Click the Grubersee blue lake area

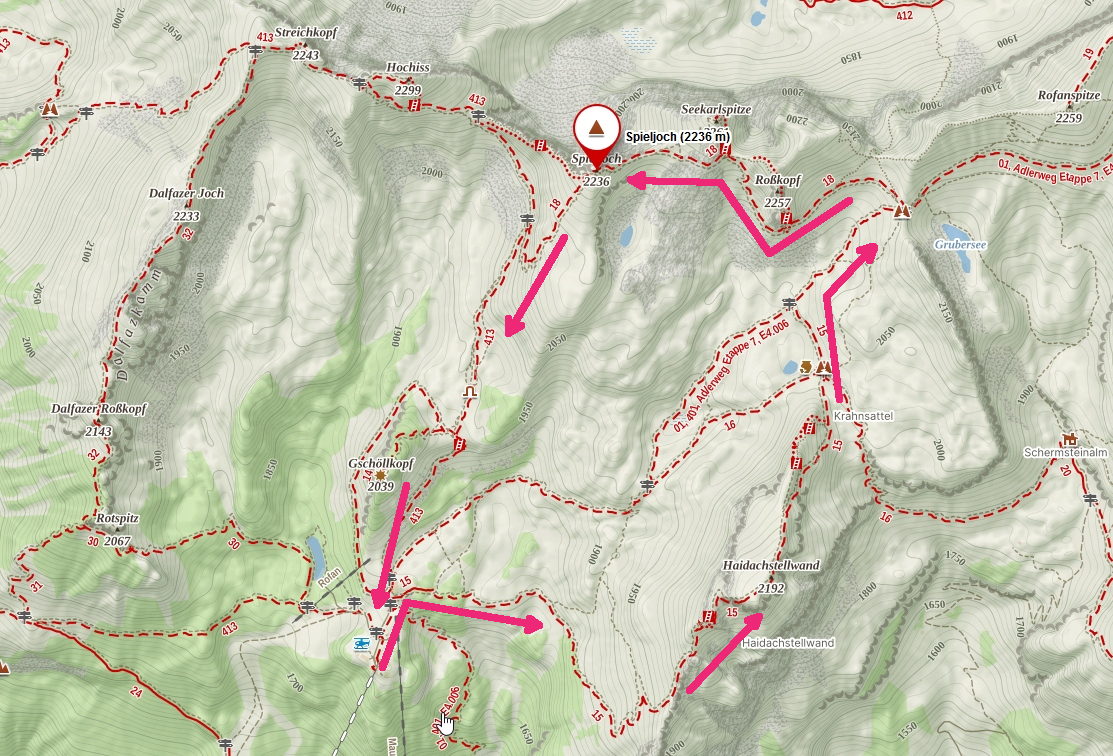pyautogui.click(x=958, y=246)
